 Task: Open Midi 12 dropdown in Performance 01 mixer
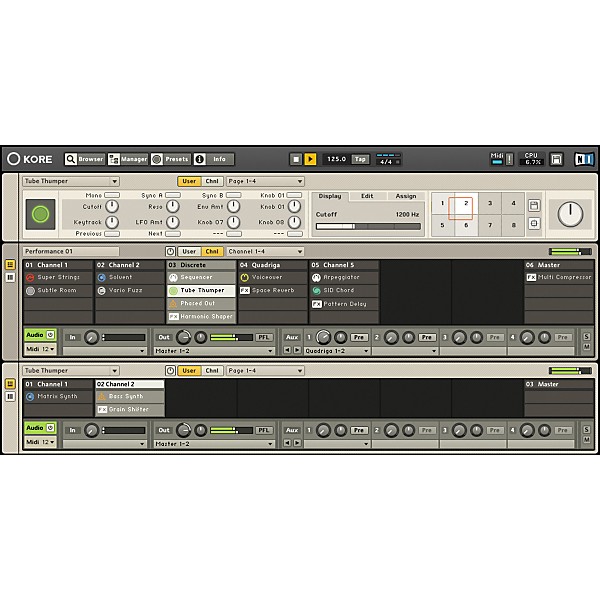click(x=40, y=349)
